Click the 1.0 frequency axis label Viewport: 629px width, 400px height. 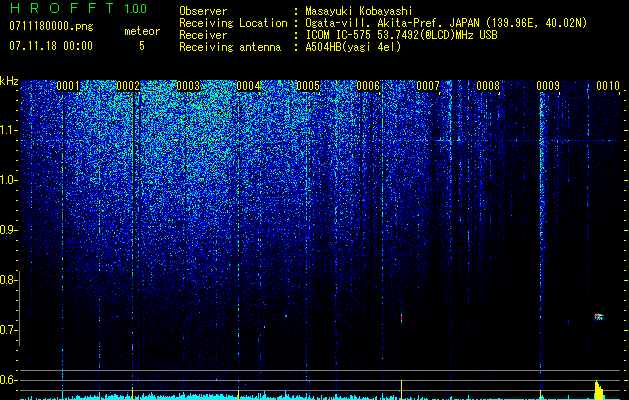7,180
